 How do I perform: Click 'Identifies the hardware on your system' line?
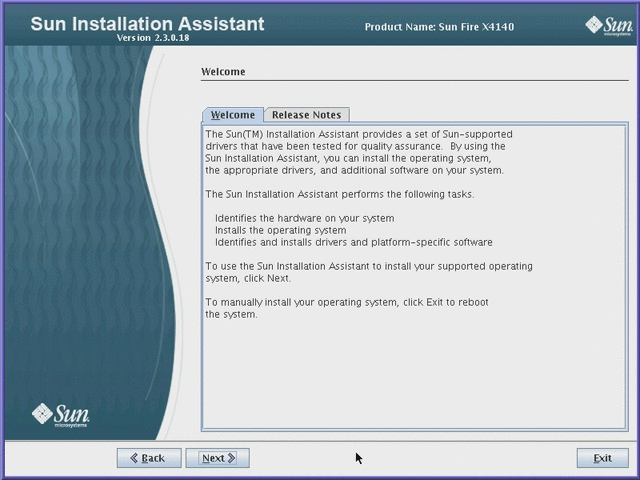pyautogui.click(x=304, y=218)
